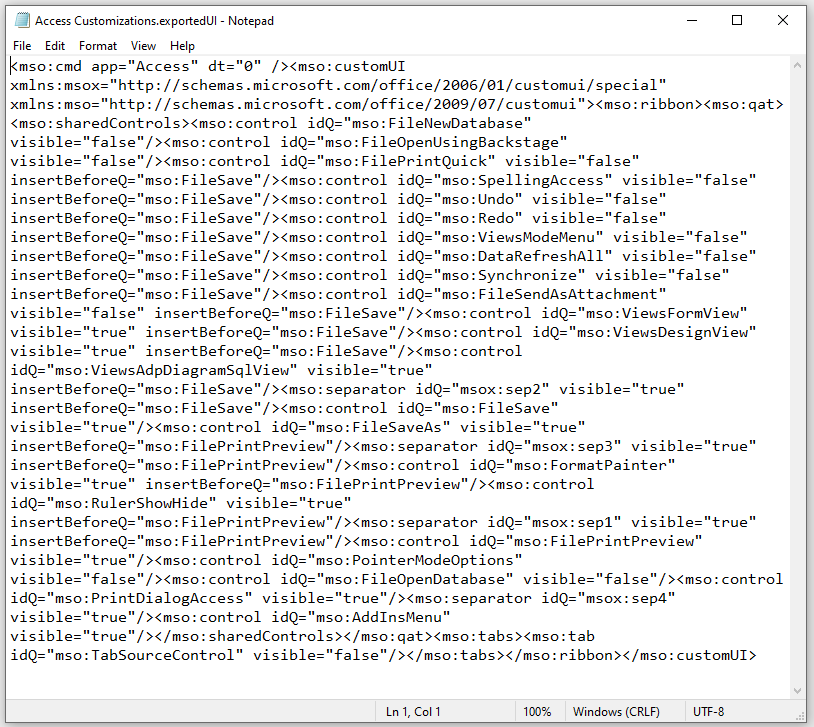
Task: Click the UTF-8 encoding indicator
Action: click(709, 711)
